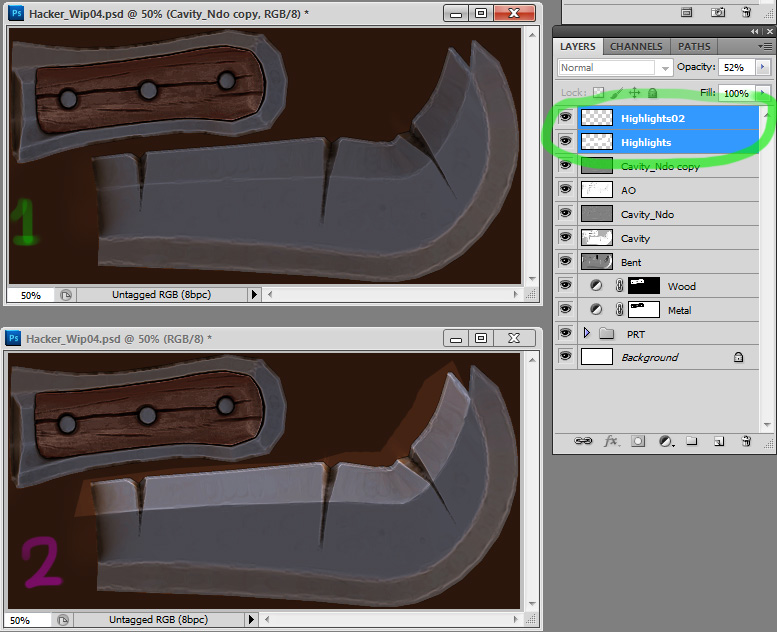Click the PRT group folder icon

coord(607,333)
